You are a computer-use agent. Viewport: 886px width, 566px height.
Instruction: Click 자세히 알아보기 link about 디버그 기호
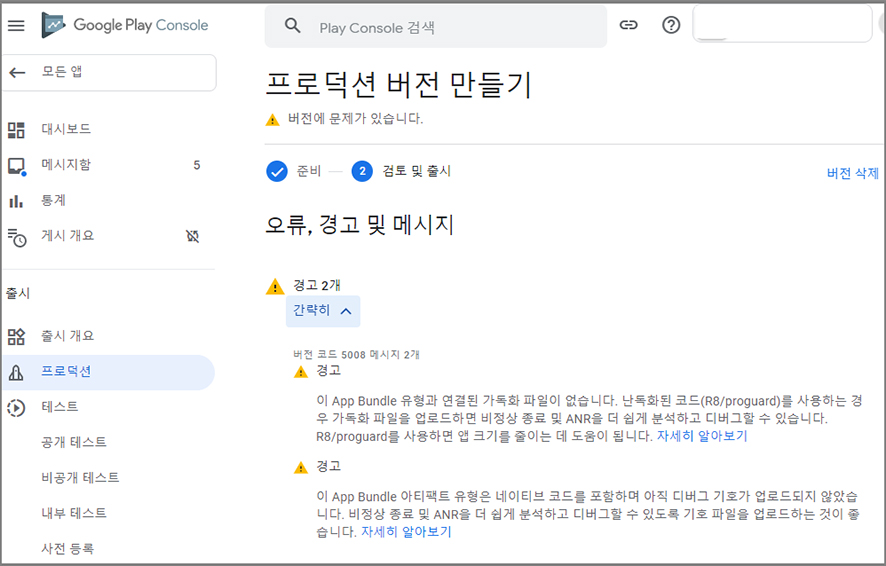pos(406,532)
